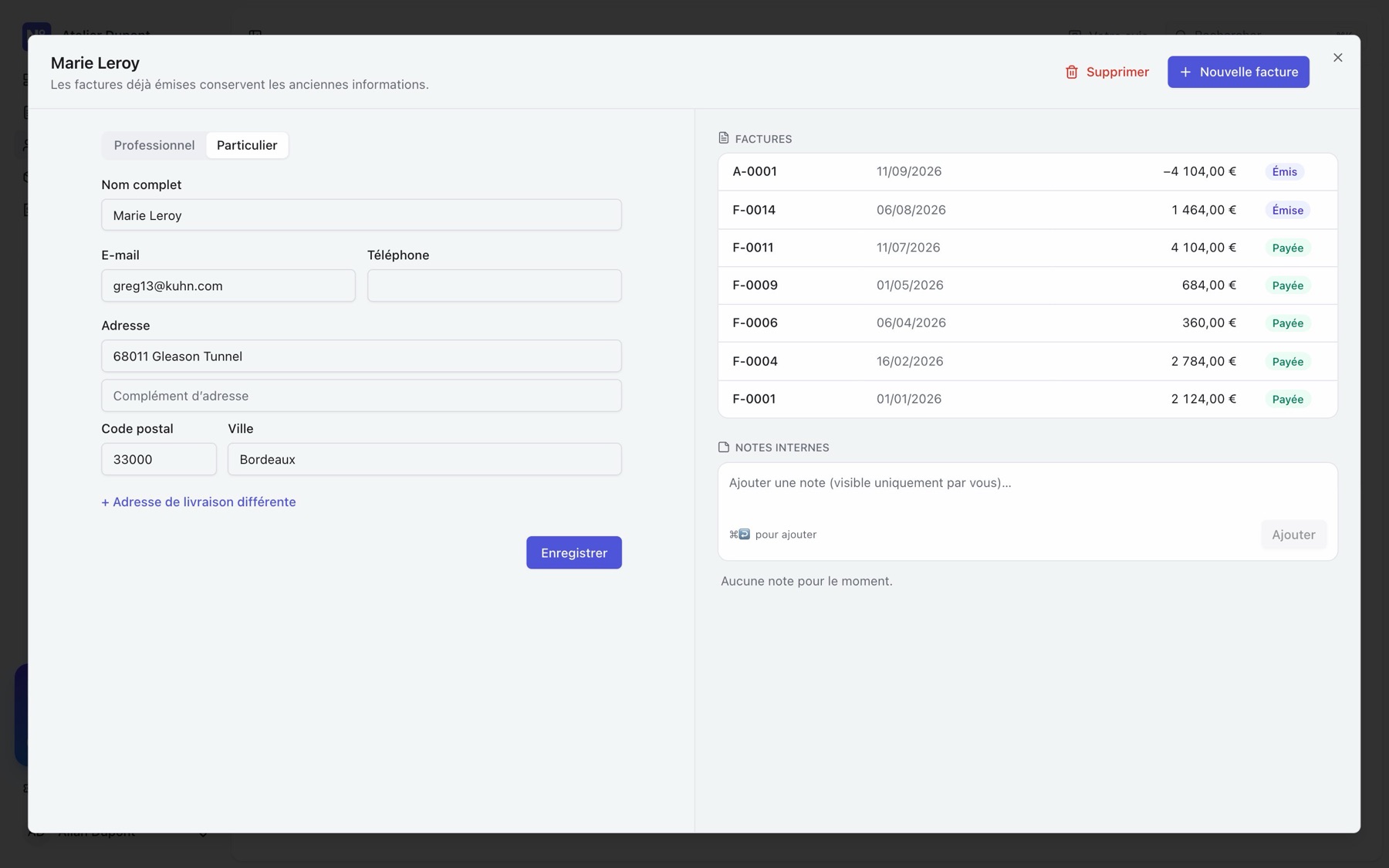The width and height of the screenshot is (1389, 868).
Task: Click the red trash Supprimer icon
Action: click(x=1071, y=72)
